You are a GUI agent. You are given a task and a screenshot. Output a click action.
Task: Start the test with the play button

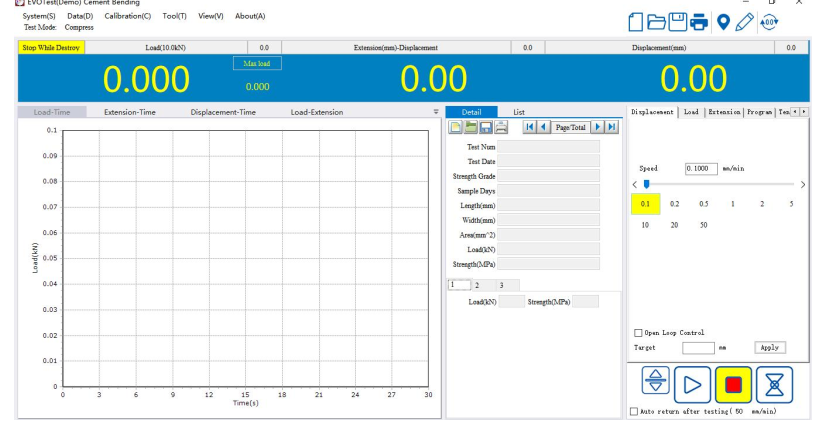[692, 385]
